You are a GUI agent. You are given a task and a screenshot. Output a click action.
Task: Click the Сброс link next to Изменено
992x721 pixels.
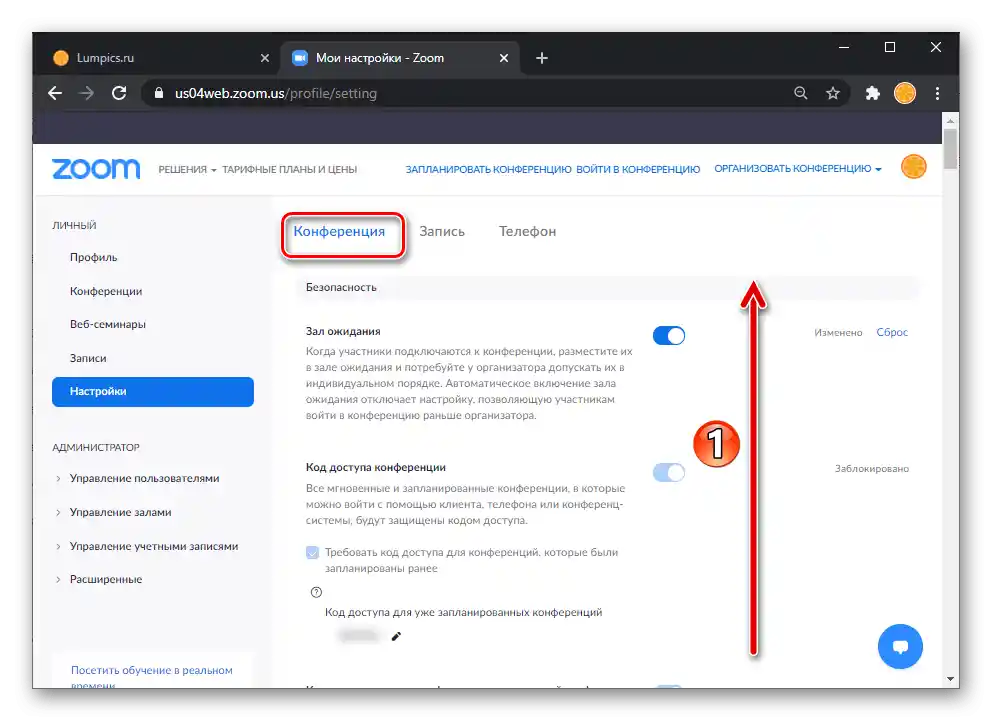click(x=891, y=332)
